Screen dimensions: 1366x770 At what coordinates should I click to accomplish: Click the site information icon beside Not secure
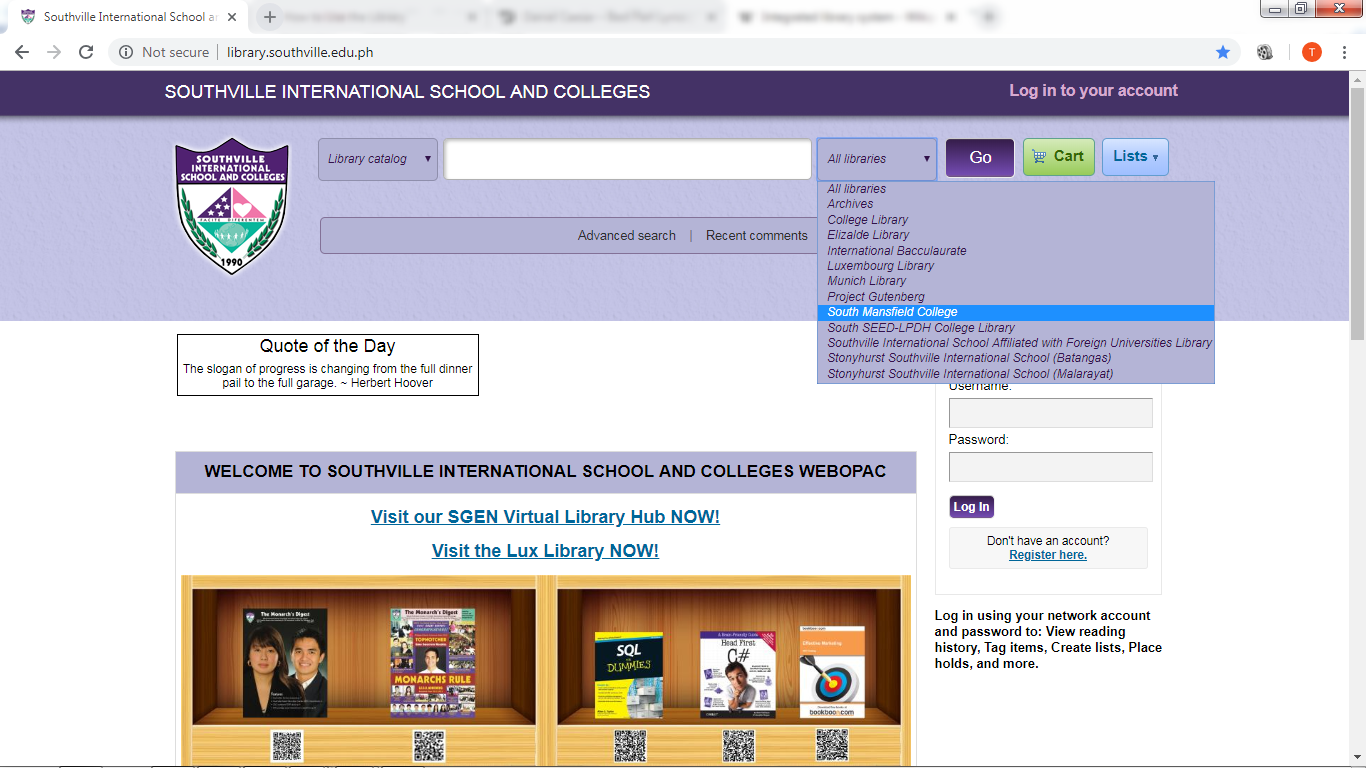(126, 52)
